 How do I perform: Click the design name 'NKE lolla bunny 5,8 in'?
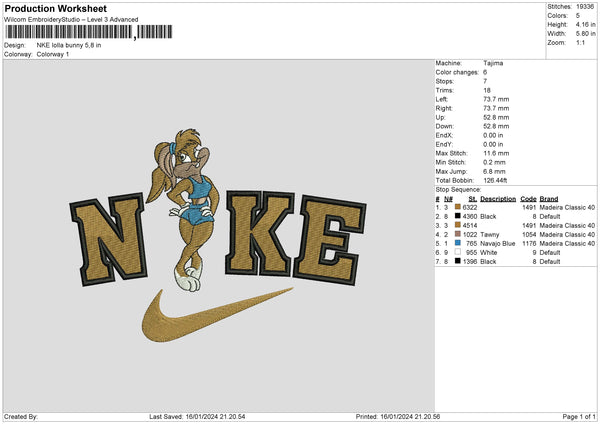click(69, 45)
